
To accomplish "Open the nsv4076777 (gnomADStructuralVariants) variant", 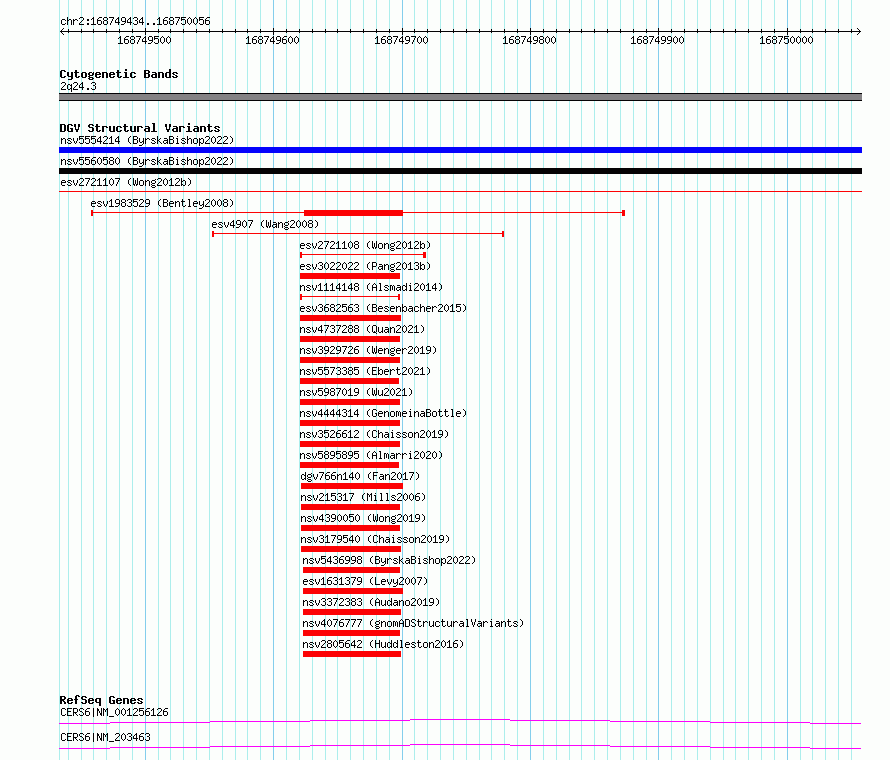I will (413, 623).
